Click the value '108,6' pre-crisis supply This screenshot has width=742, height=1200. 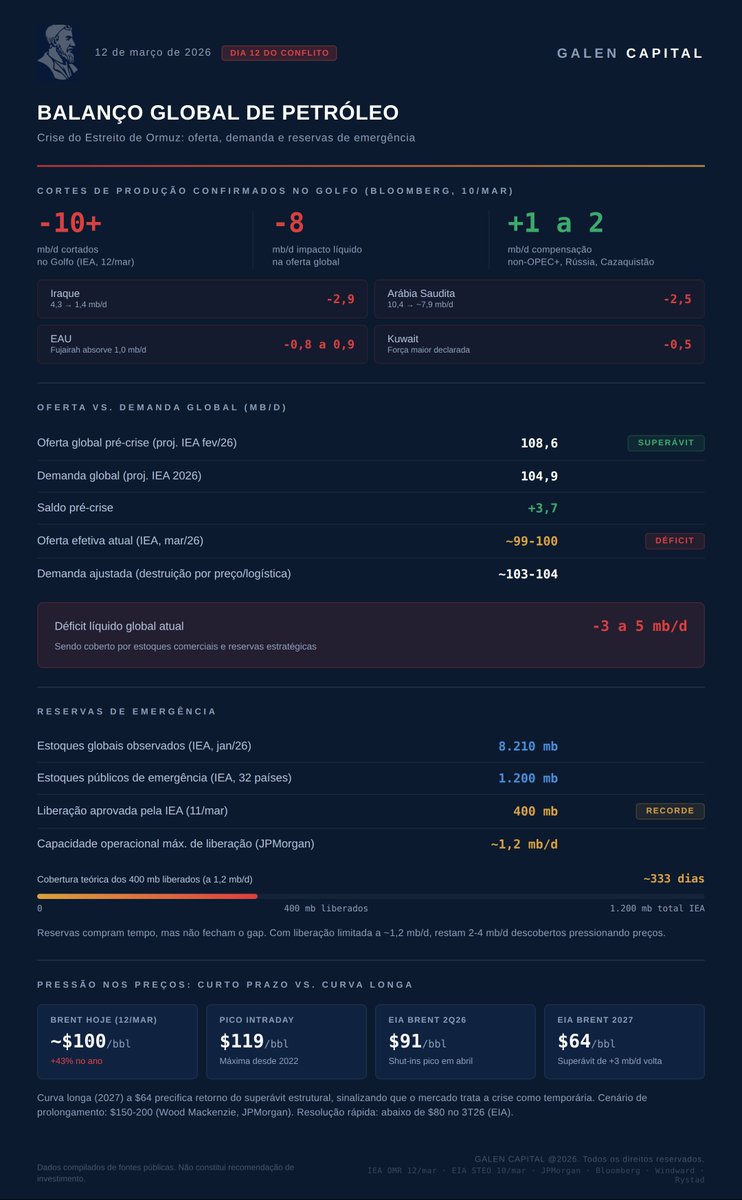tap(539, 443)
